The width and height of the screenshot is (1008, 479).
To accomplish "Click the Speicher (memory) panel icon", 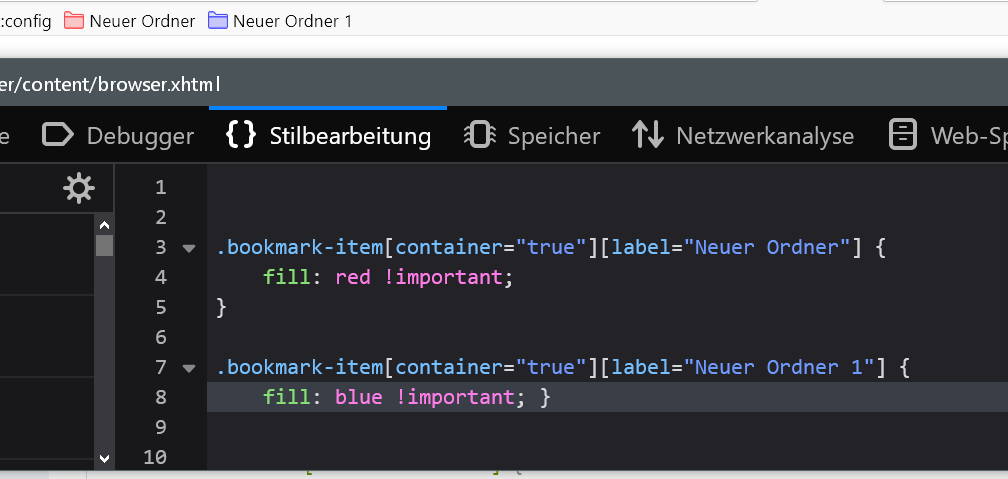I will click(x=480, y=135).
